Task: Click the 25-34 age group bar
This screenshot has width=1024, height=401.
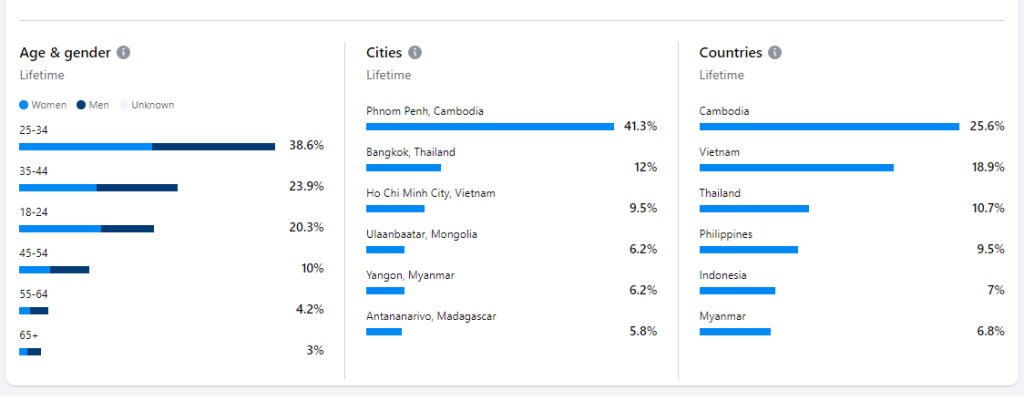Action: point(147,147)
